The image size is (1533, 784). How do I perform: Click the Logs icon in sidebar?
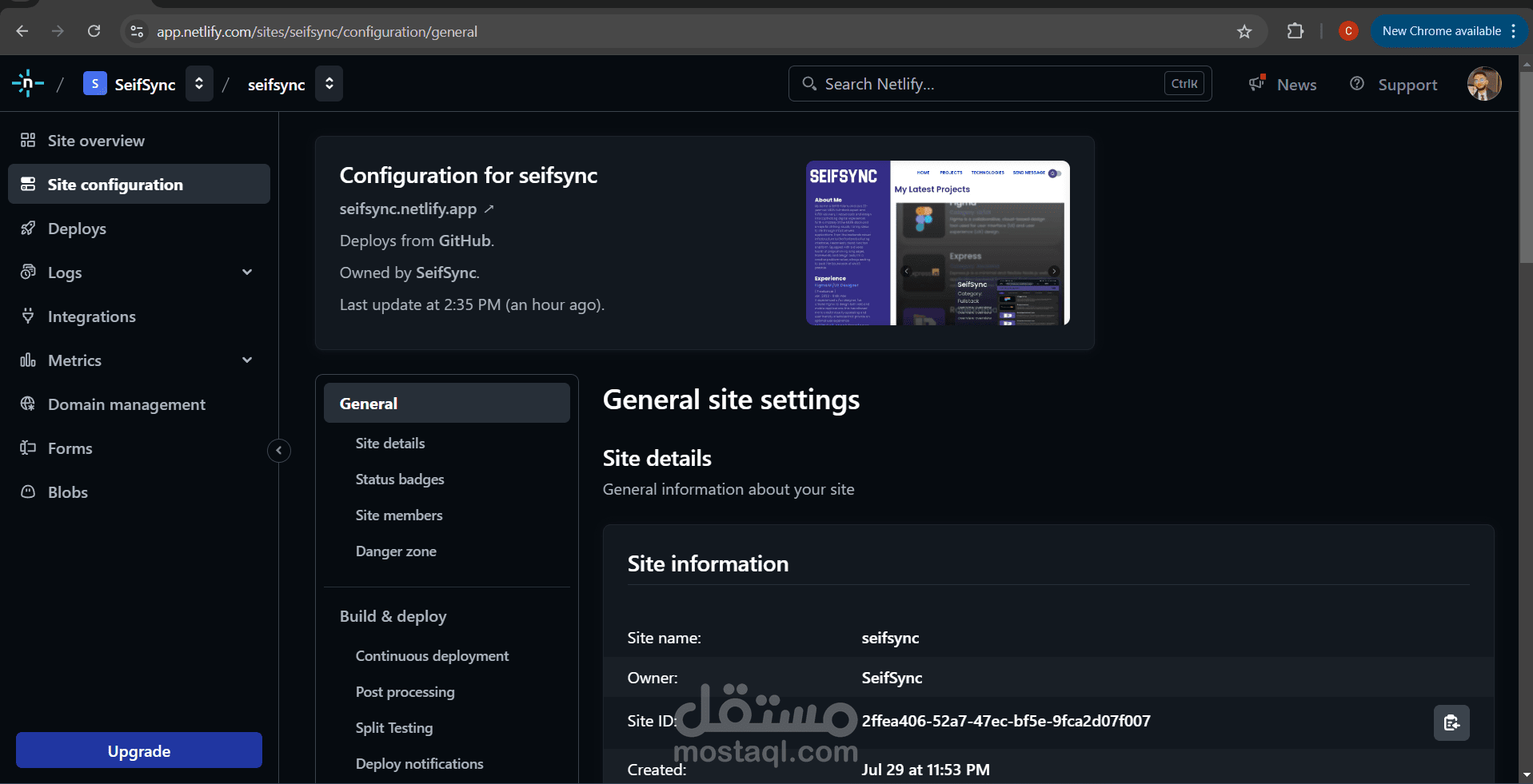click(28, 272)
